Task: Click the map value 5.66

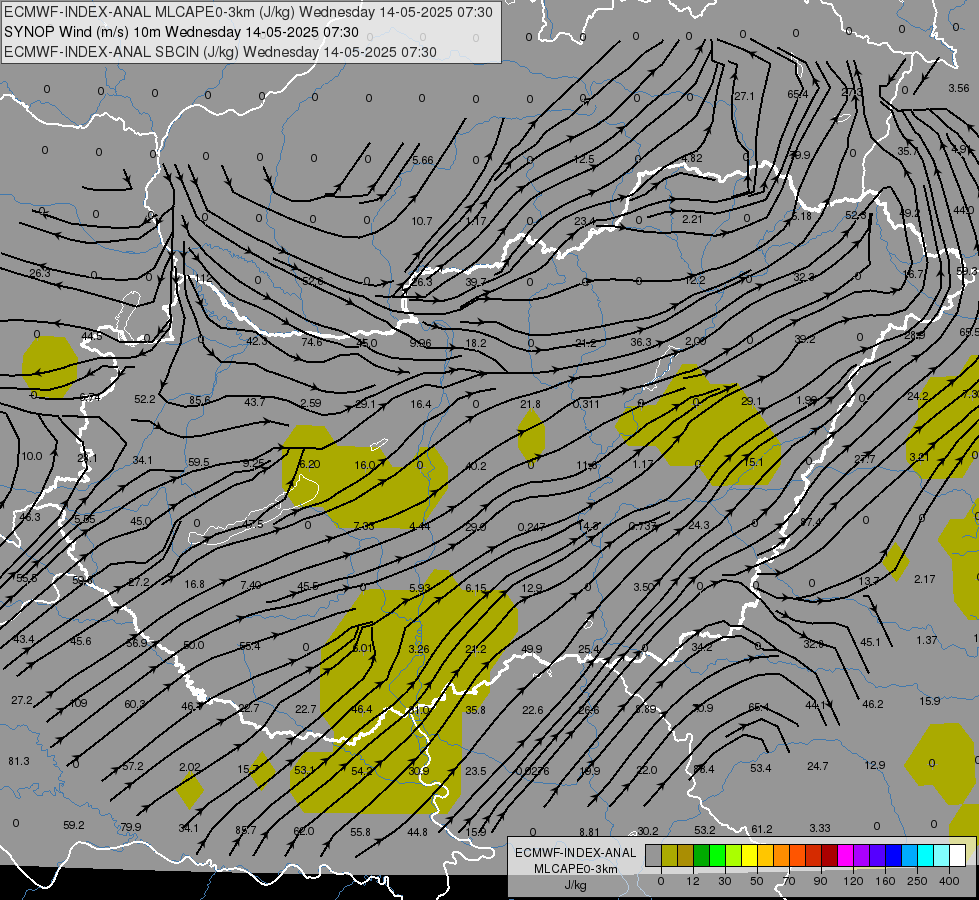Action: [x=423, y=161]
